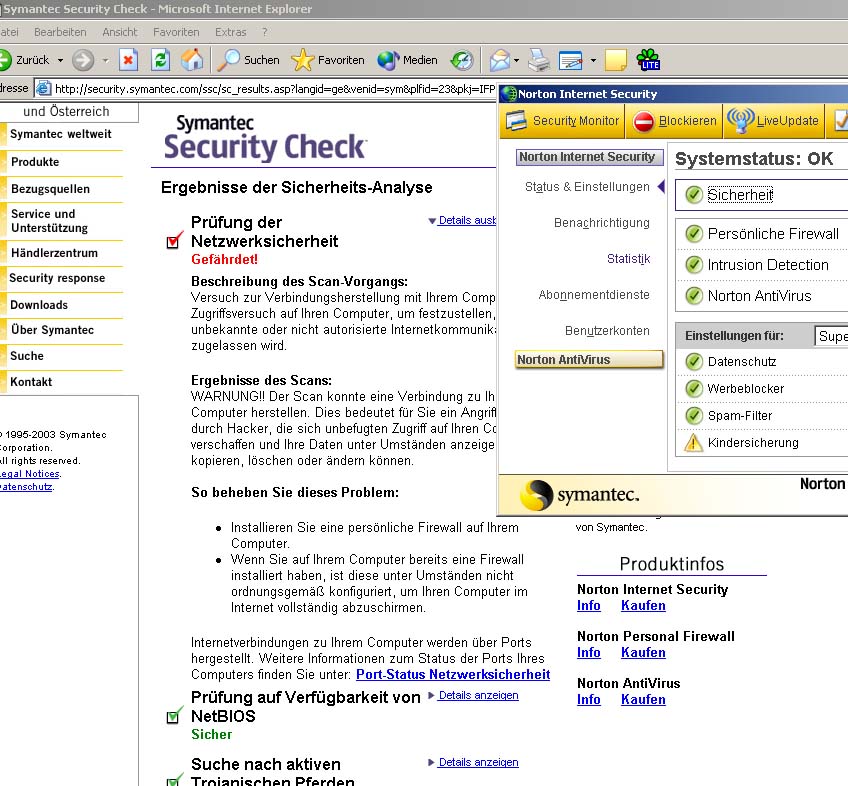The width and height of the screenshot is (848, 786).
Task: Click the check icon beside Datenschutz
Action: [x=694, y=361]
